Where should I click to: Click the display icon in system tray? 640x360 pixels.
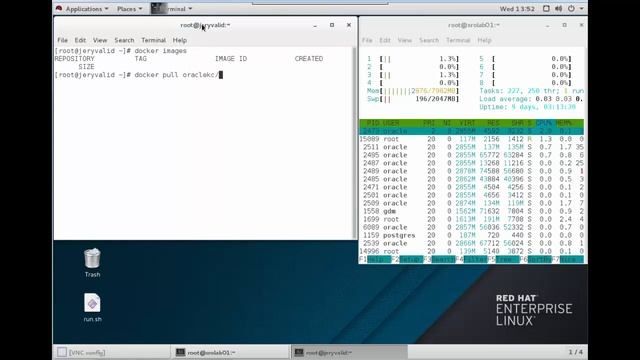[546, 9]
